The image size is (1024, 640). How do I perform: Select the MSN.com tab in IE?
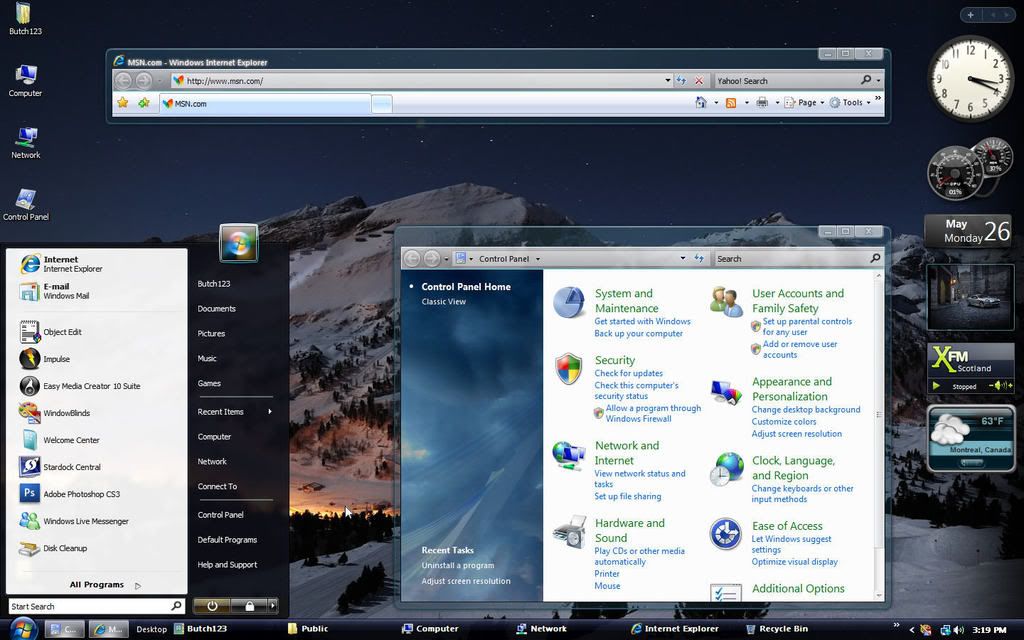point(265,103)
